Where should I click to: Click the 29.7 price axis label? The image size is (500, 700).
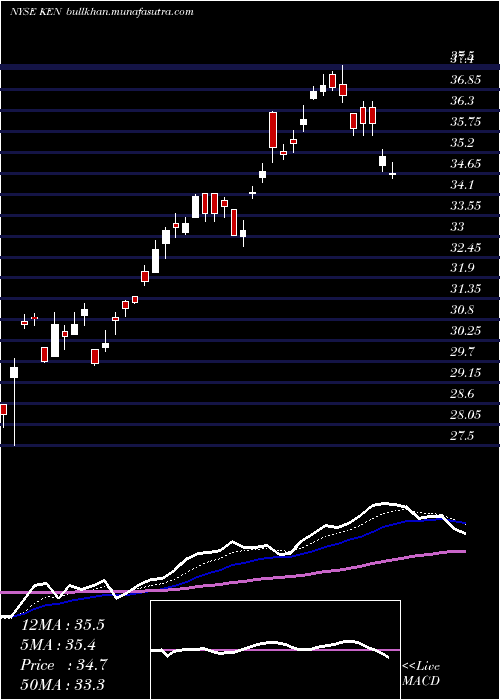(x=462, y=352)
